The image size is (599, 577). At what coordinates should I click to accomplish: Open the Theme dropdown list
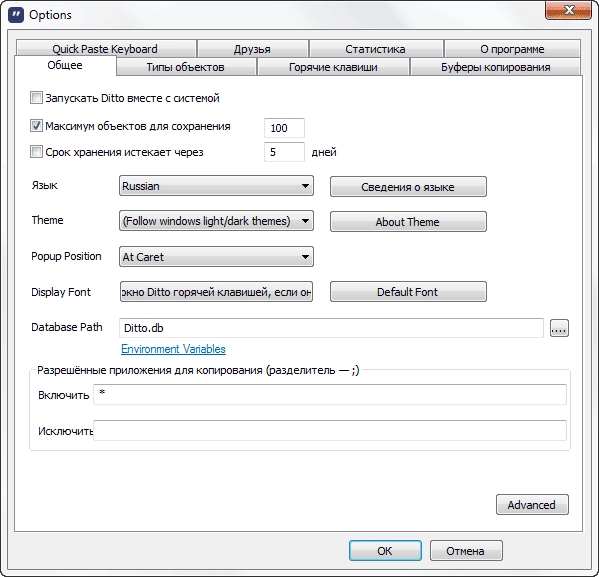point(216,221)
